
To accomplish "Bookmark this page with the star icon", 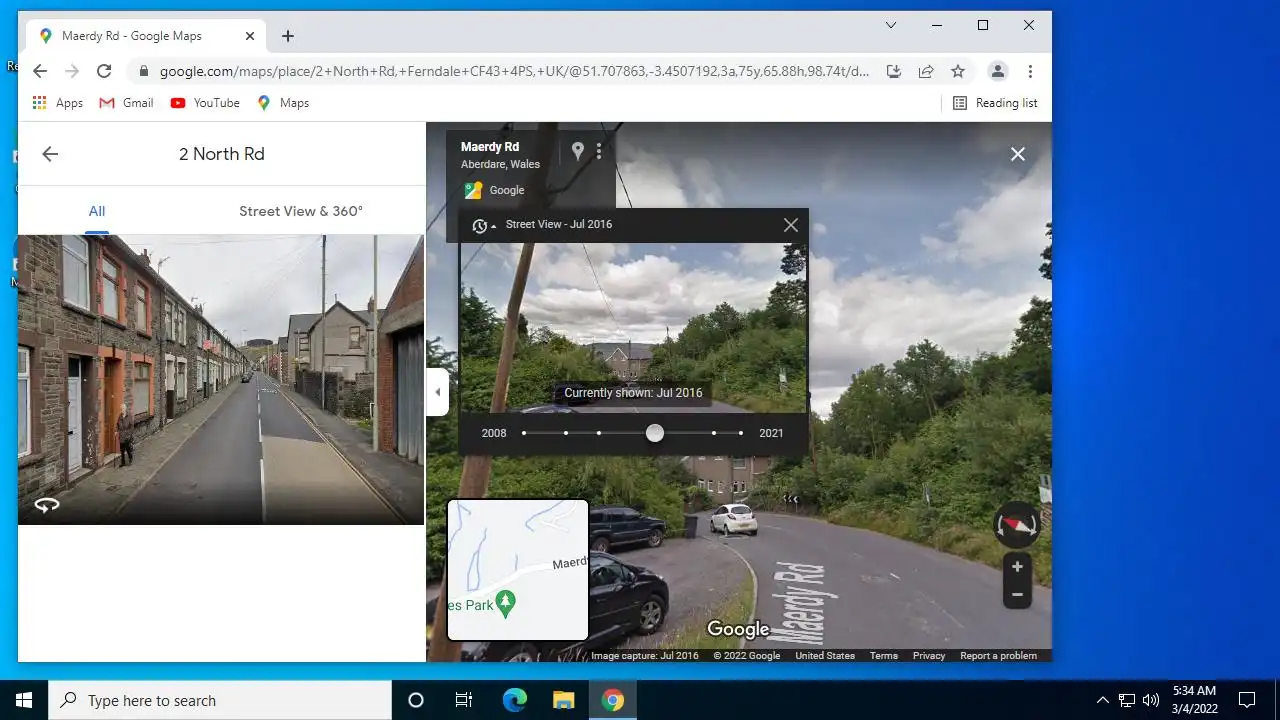I will pyautogui.click(x=958, y=71).
